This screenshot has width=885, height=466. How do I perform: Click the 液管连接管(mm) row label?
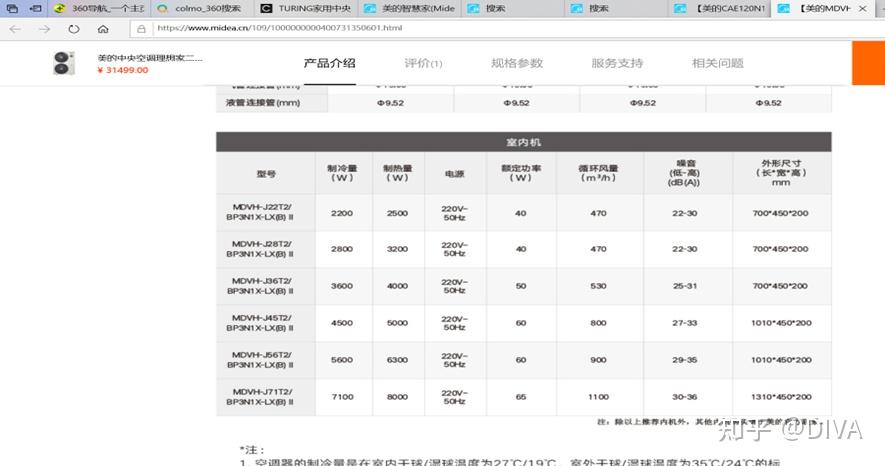point(263,103)
